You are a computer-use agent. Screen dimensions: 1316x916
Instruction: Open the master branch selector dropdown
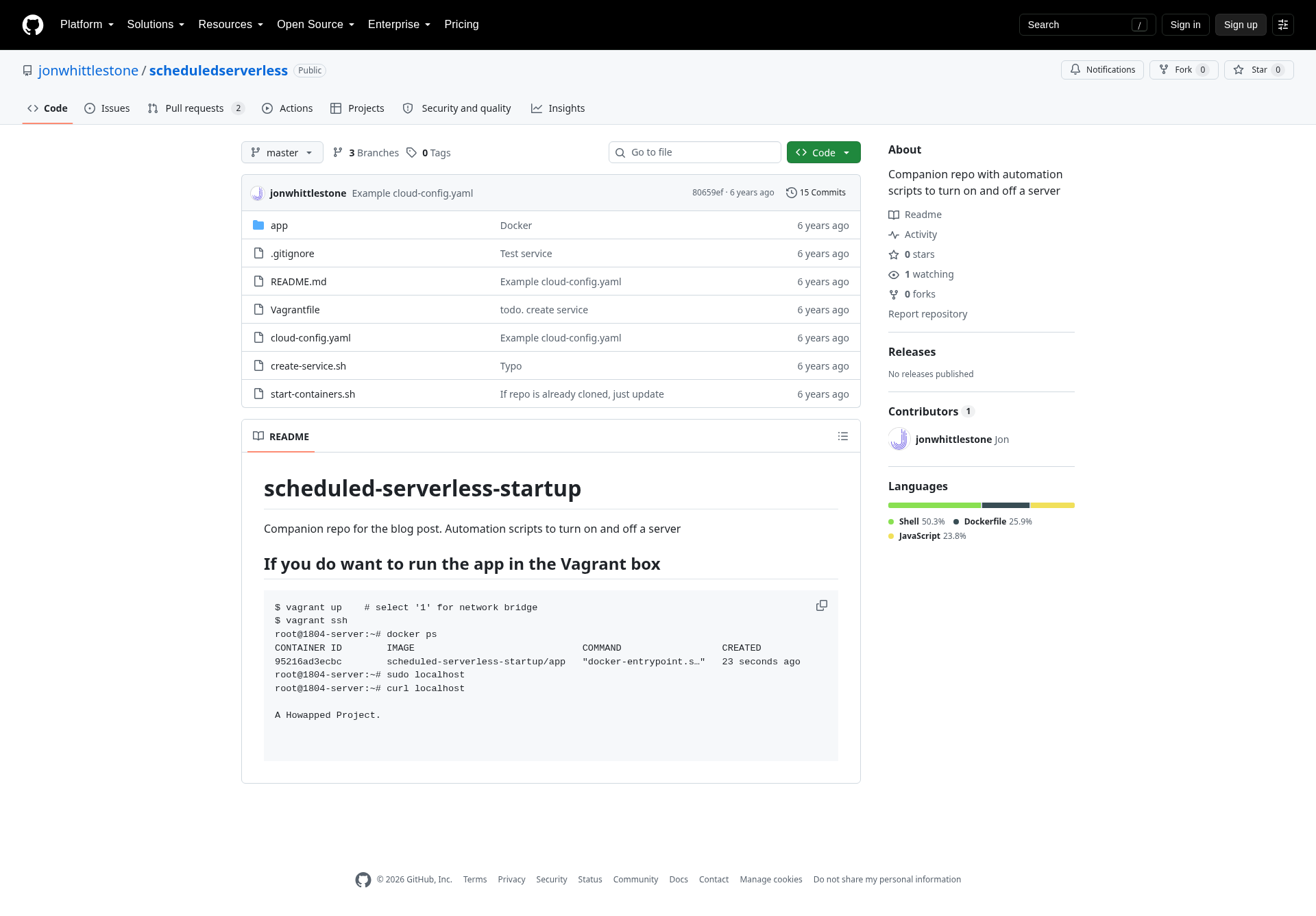tap(282, 152)
